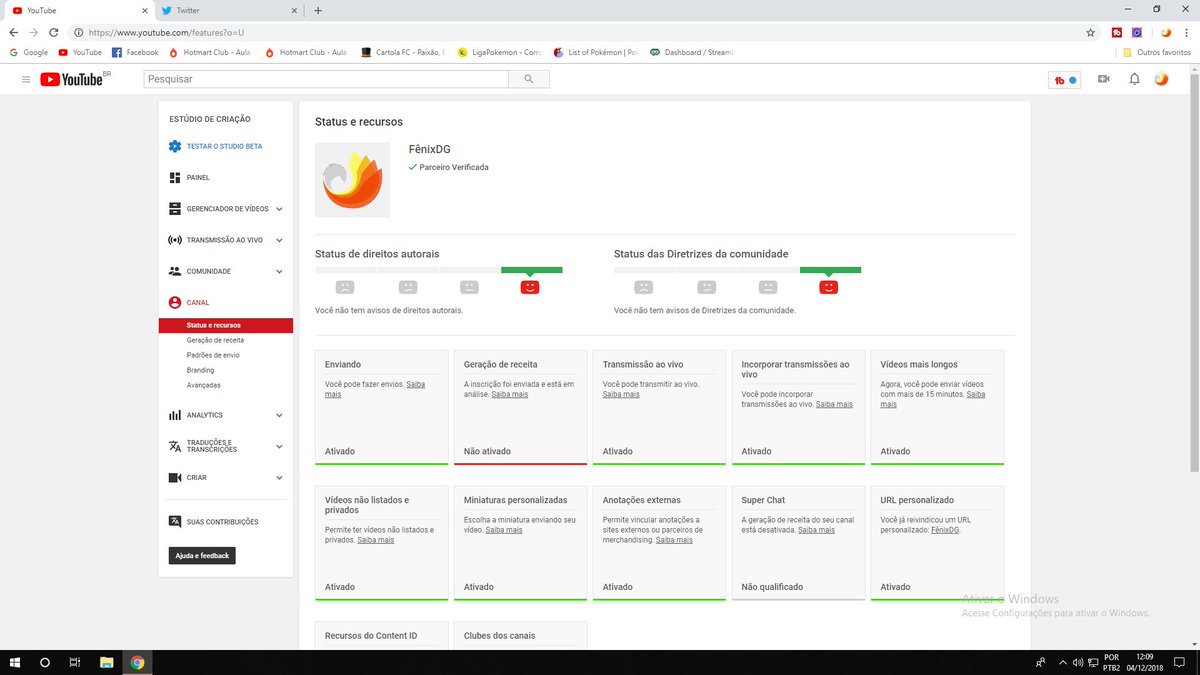Viewport: 1200px width, 675px height.
Task: Reload the page in Chrome
Action: point(54,32)
